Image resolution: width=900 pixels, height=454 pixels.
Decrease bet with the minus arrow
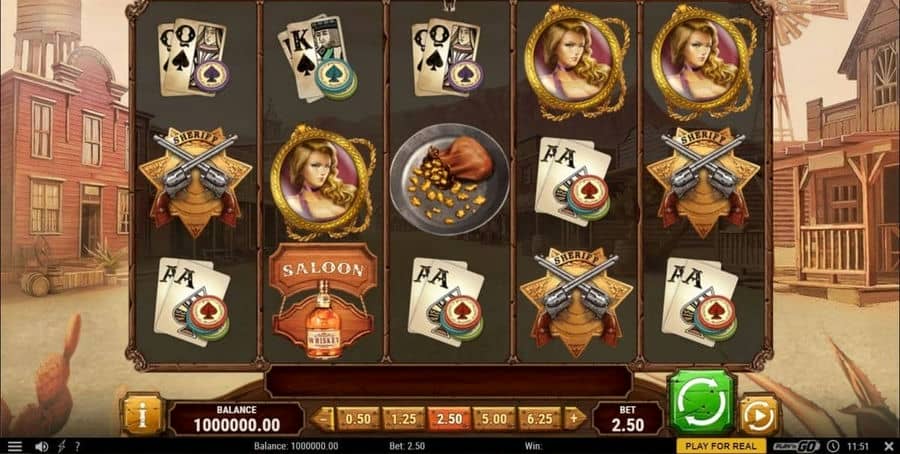coord(323,418)
